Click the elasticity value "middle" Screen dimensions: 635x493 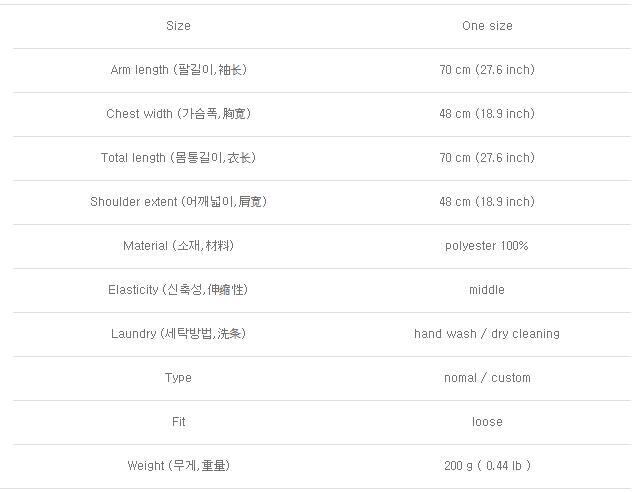[x=487, y=290]
